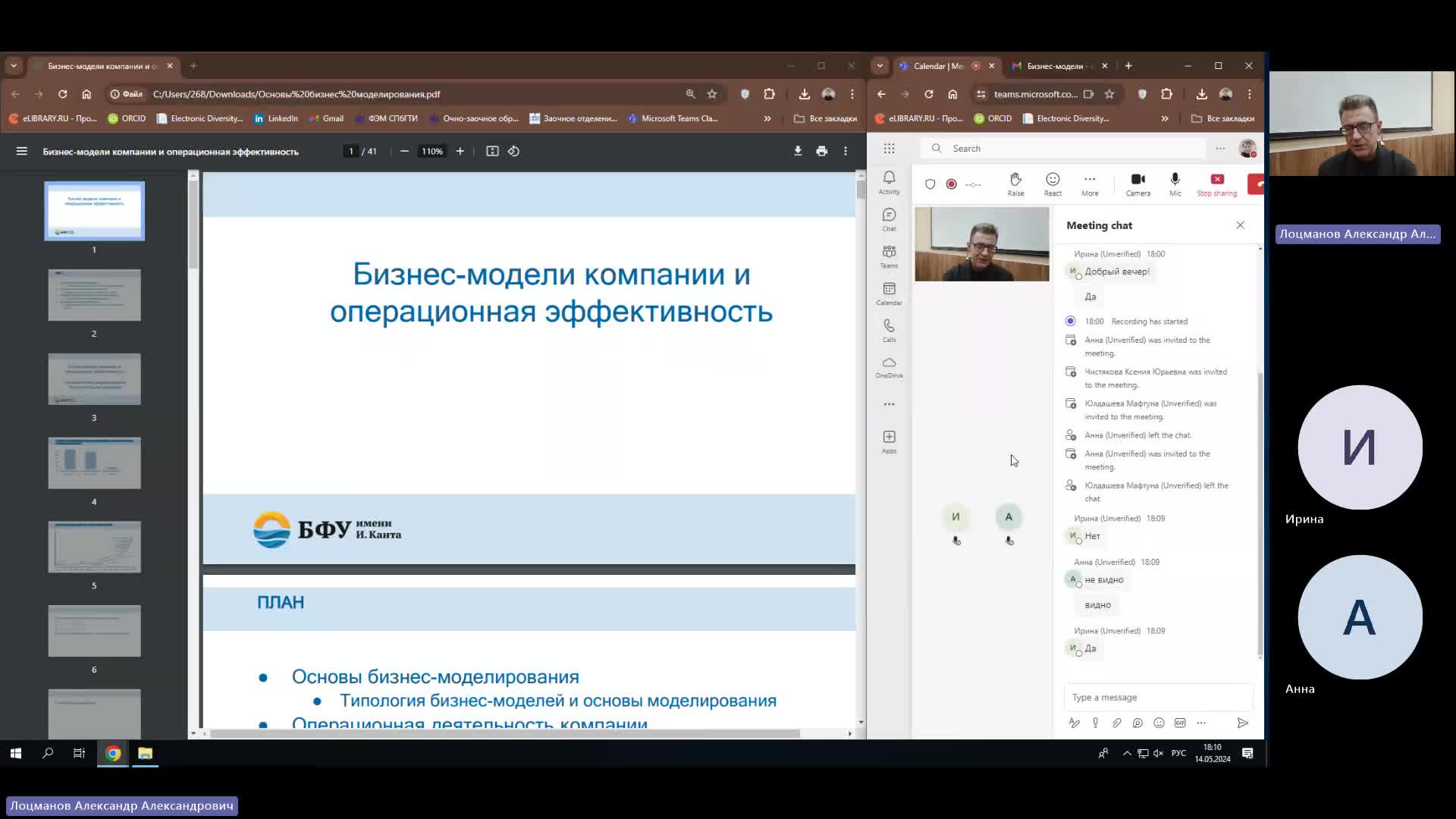Open the Gmail bookmark

[x=326, y=118]
